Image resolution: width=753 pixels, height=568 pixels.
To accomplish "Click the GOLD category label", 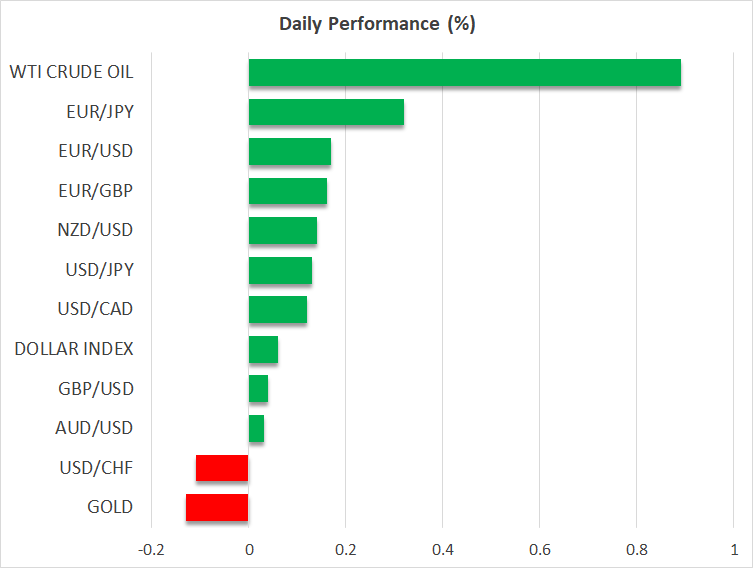I will pyautogui.click(x=110, y=507).
